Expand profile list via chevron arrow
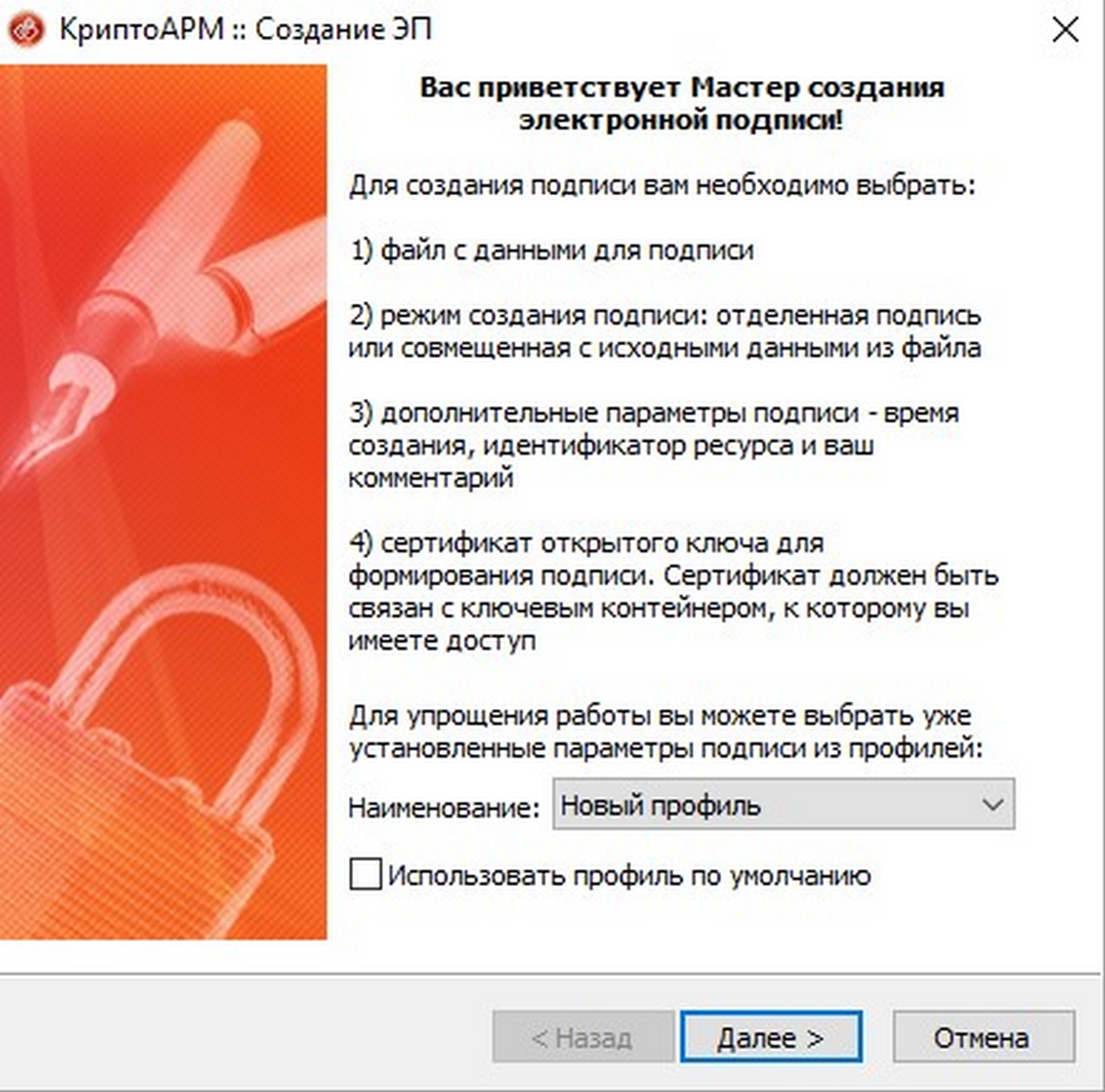This screenshot has height=1092, width=1105. click(993, 805)
